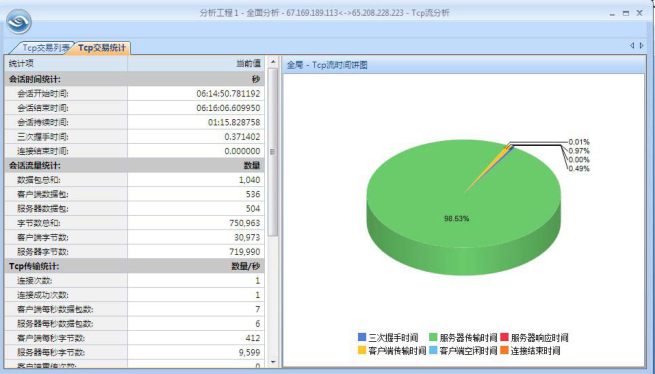
Task: Click the 统计项 column header
Action: point(66,64)
